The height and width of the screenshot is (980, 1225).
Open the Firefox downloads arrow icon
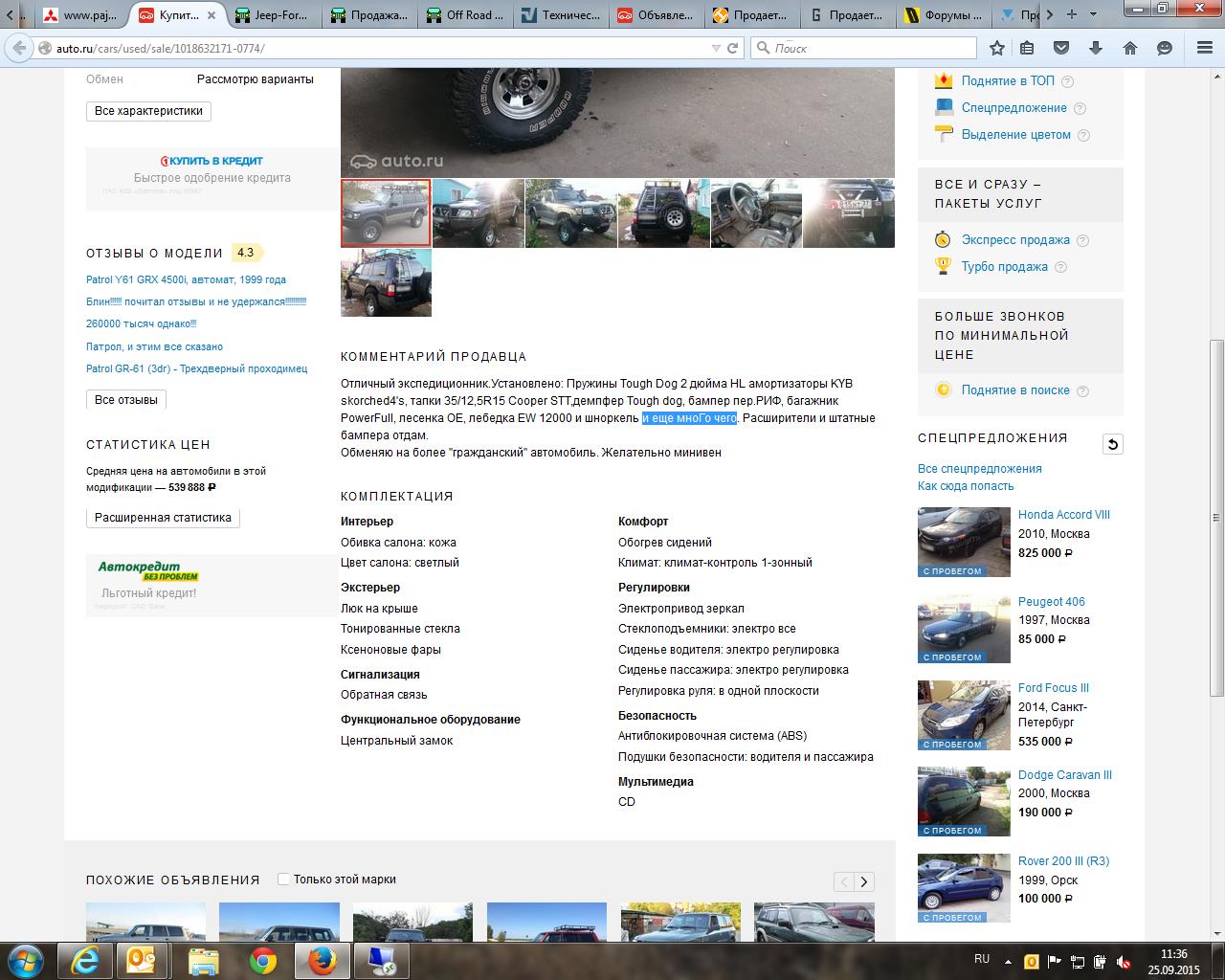point(1096,48)
